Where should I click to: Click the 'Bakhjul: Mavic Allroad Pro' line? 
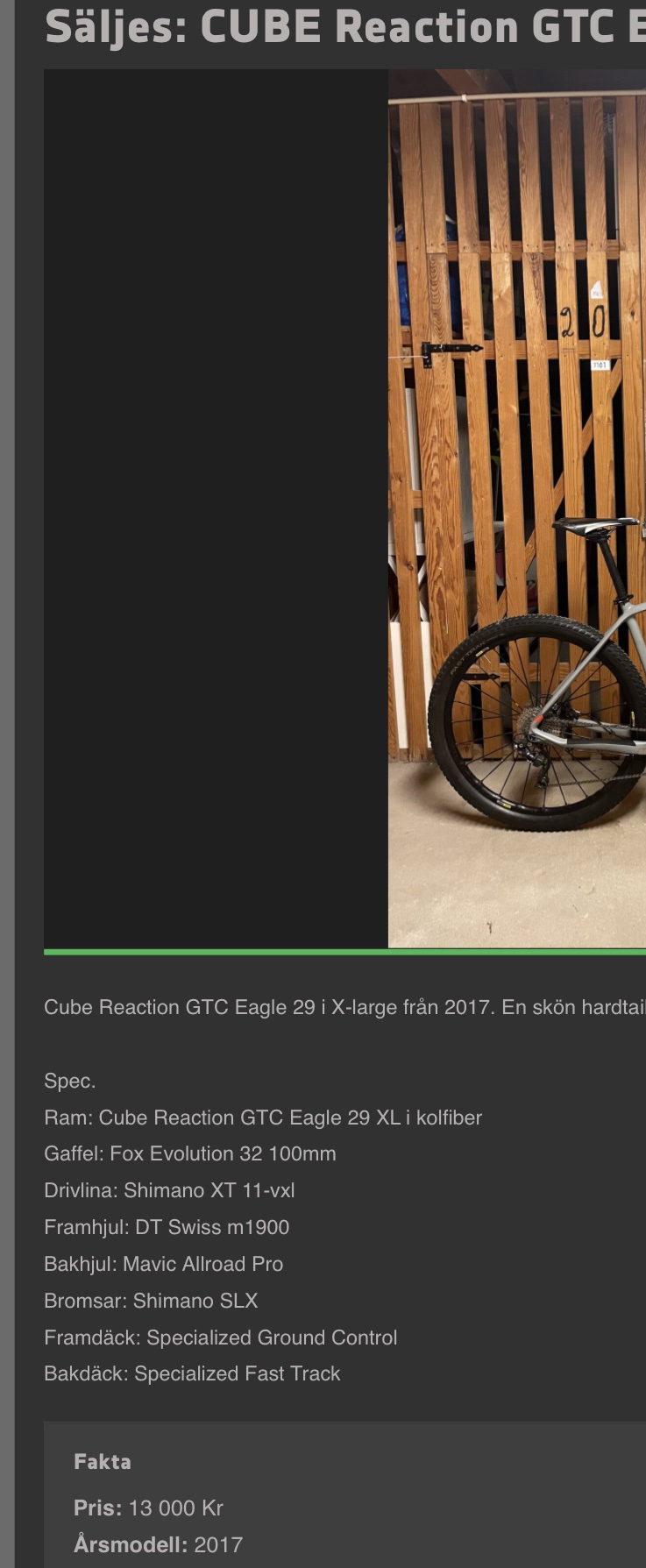[164, 1264]
